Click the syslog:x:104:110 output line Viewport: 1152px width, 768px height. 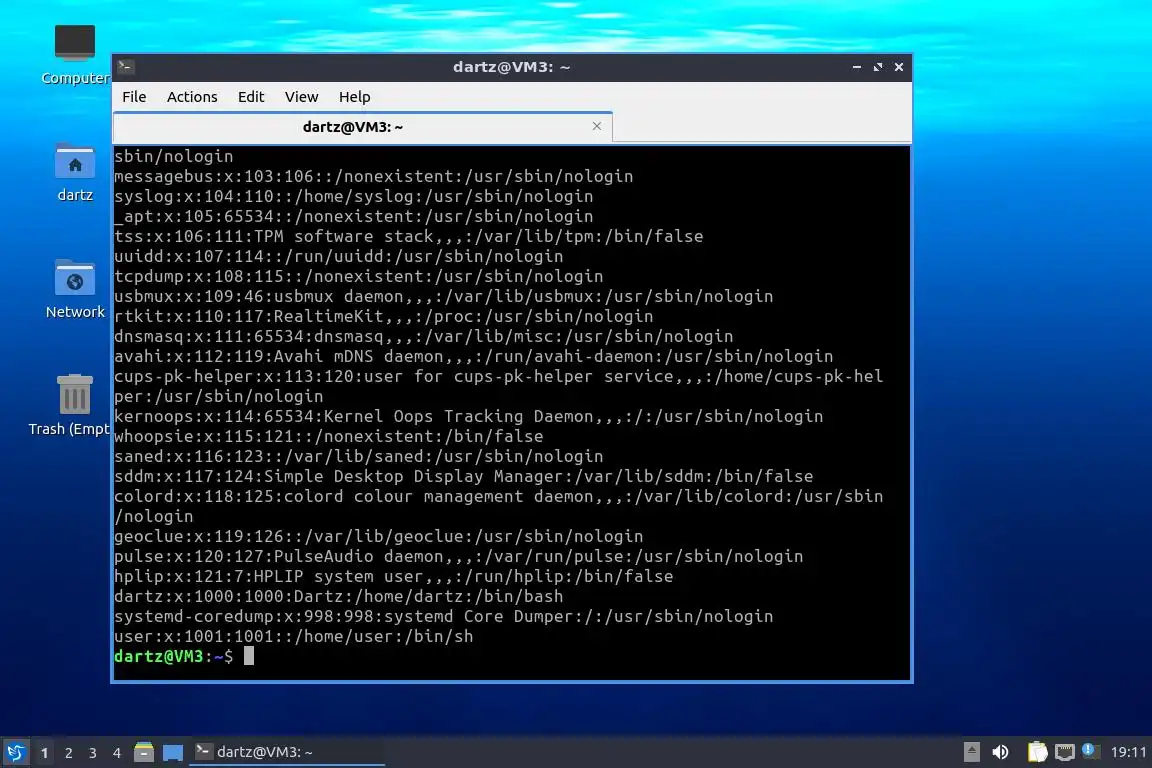(x=353, y=196)
